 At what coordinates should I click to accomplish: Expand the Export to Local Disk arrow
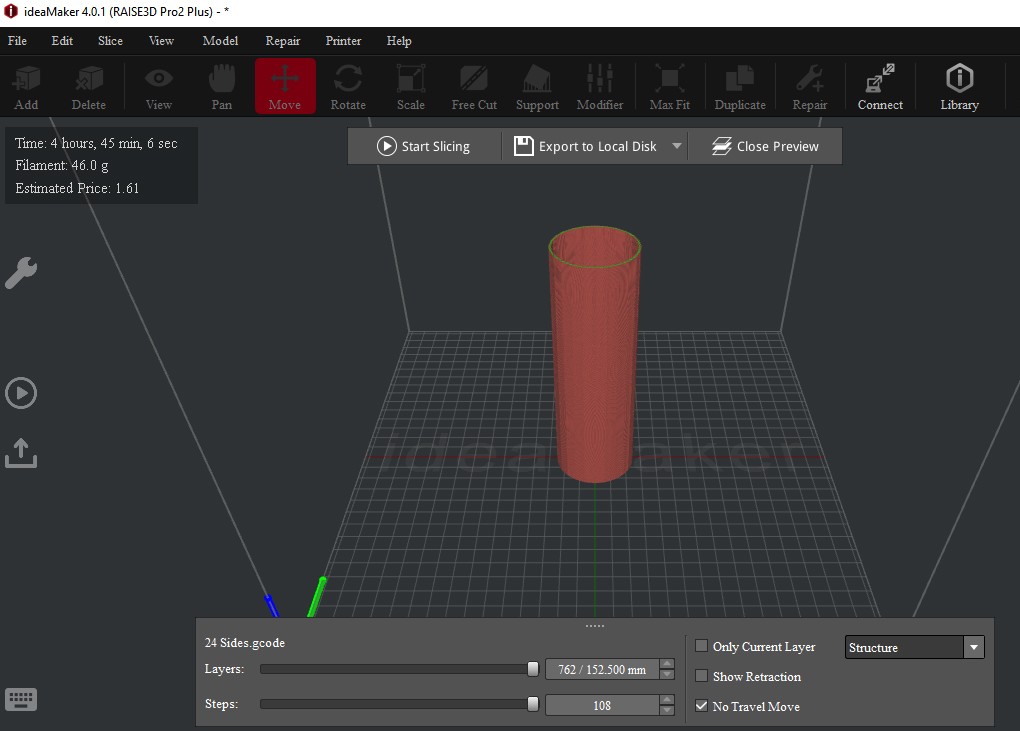point(677,146)
